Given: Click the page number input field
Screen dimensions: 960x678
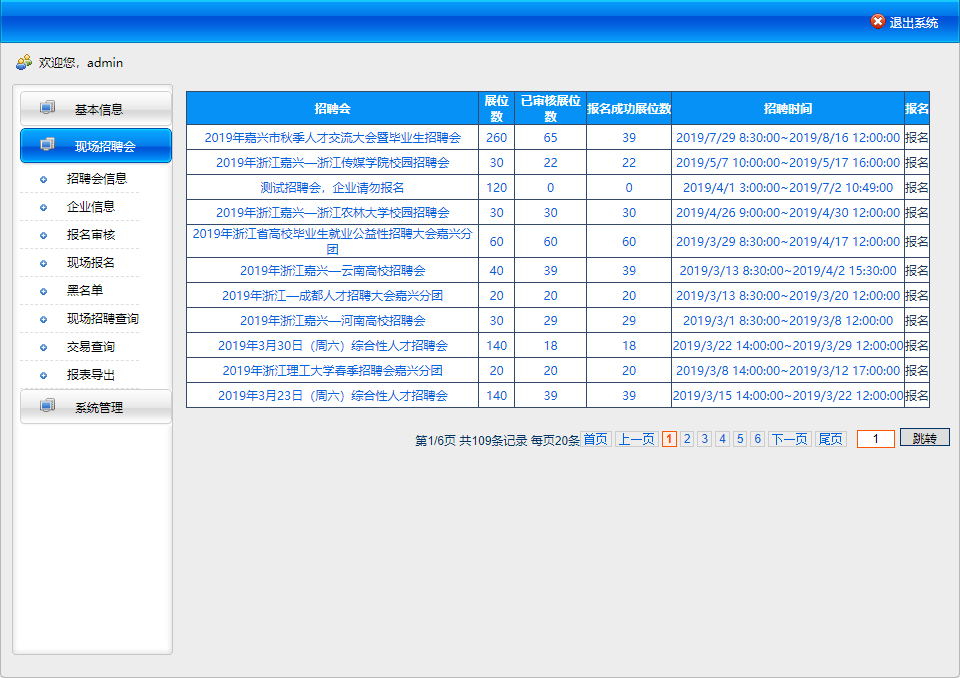Looking at the screenshot, I should (x=875, y=439).
